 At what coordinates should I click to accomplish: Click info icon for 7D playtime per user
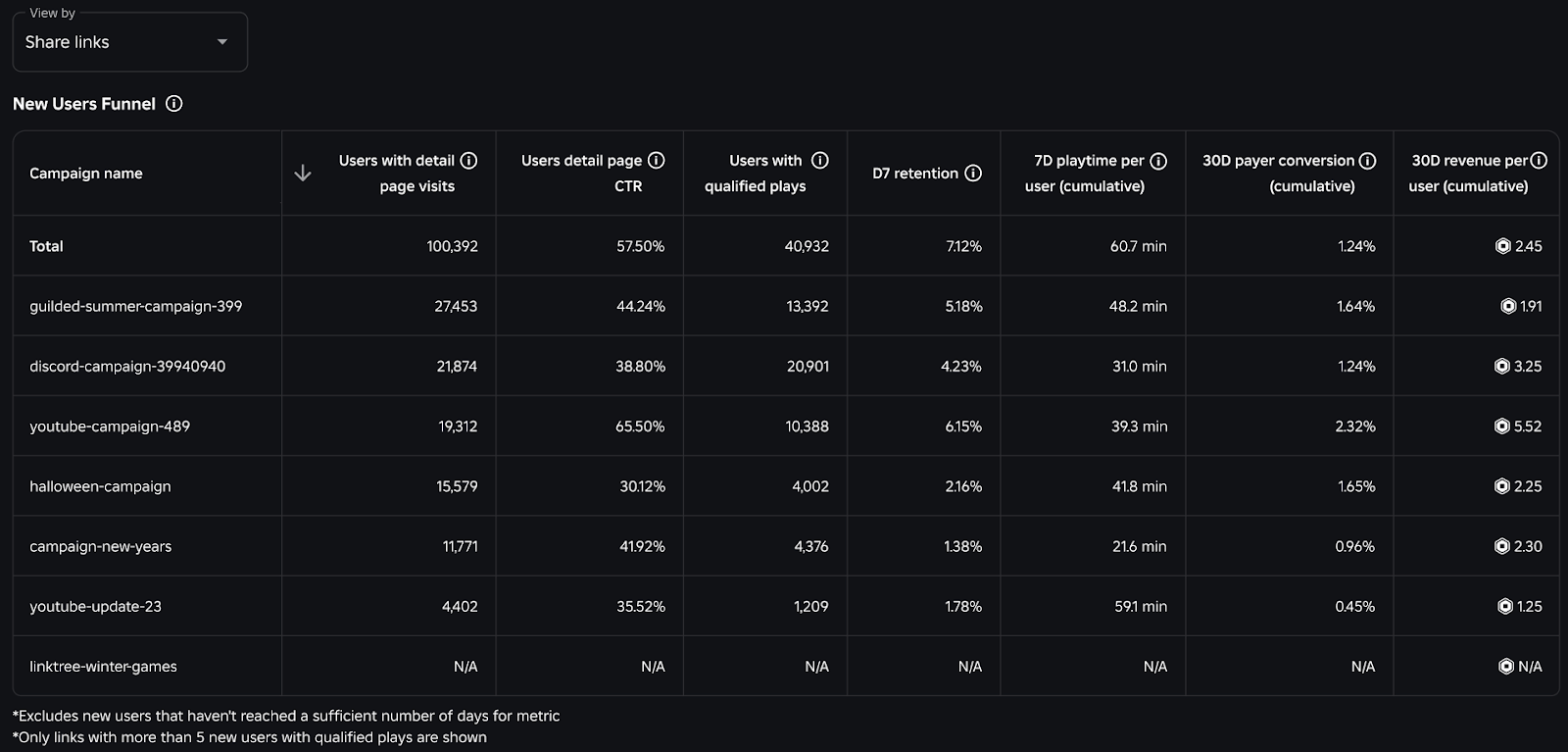pyautogui.click(x=1158, y=161)
